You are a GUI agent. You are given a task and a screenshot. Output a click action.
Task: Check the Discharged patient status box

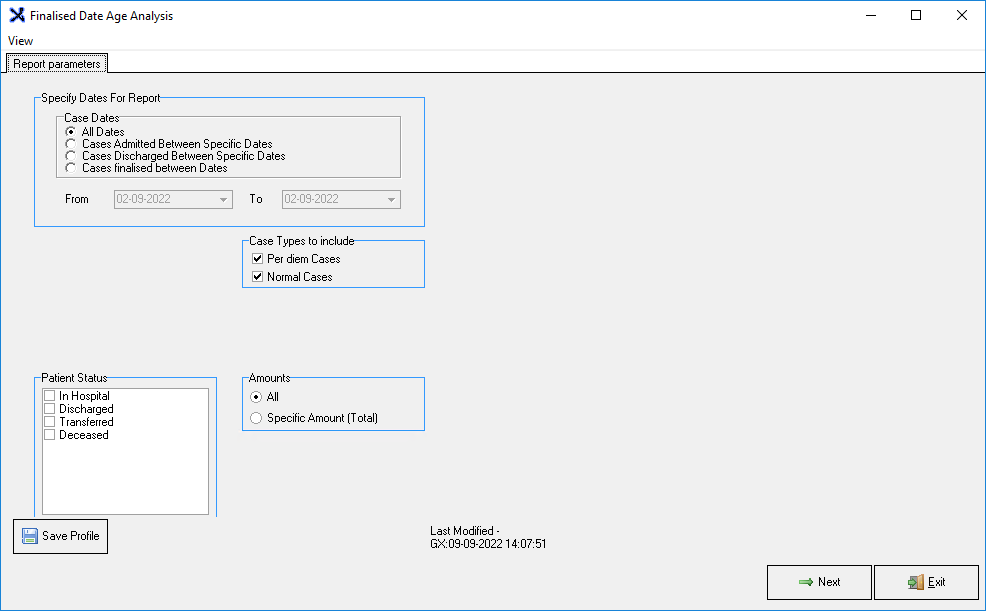50,409
